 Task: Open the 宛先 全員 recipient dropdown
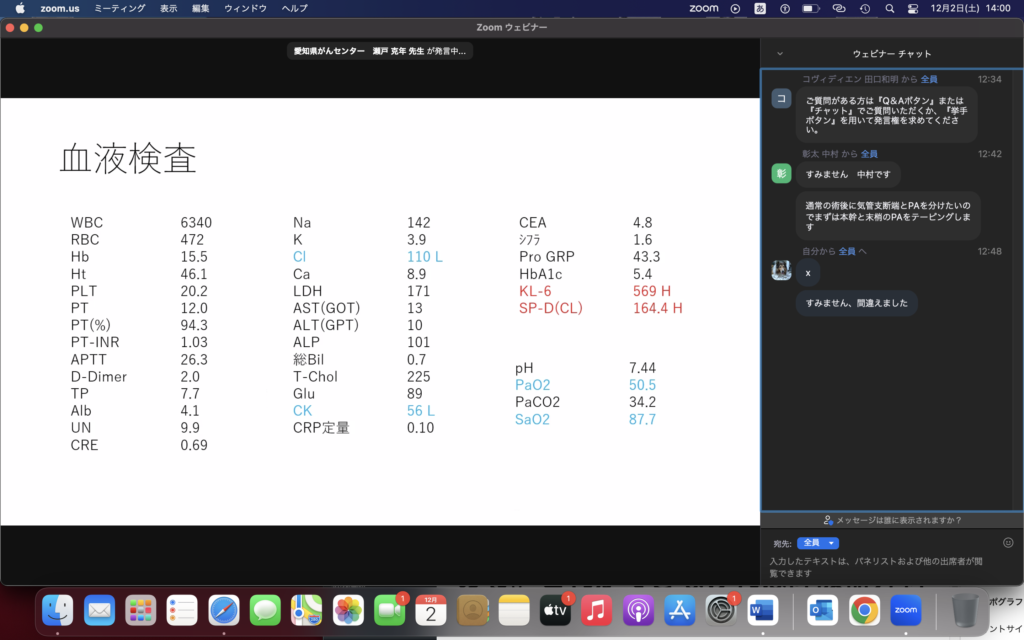[817, 543]
